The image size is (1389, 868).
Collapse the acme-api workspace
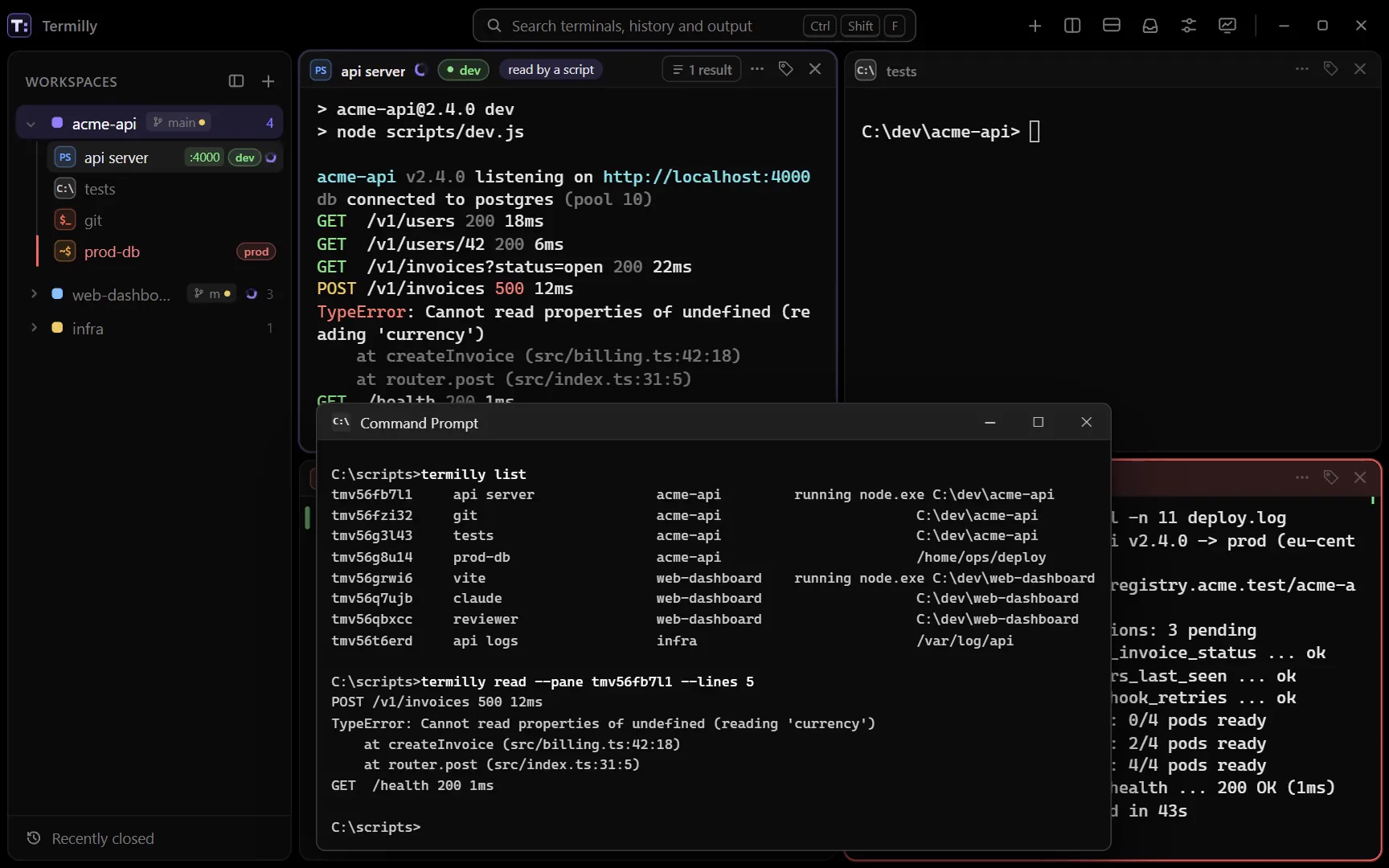tap(31, 124)
